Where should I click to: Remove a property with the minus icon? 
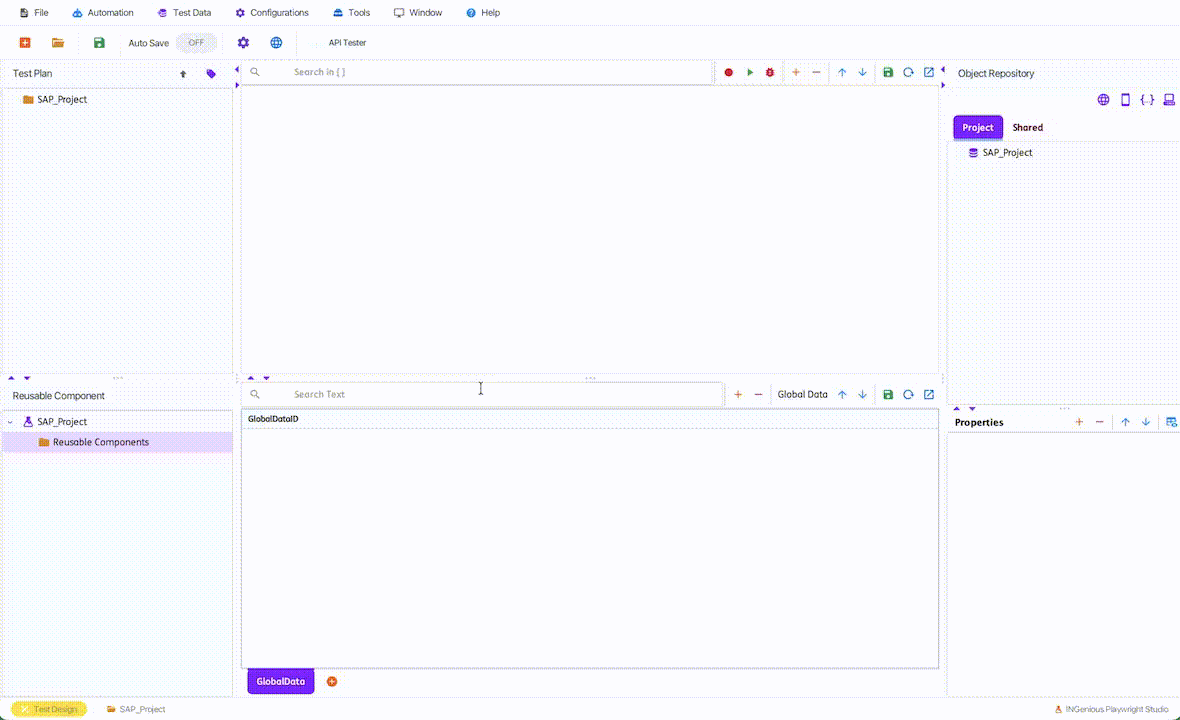(x=1099, y=422)
